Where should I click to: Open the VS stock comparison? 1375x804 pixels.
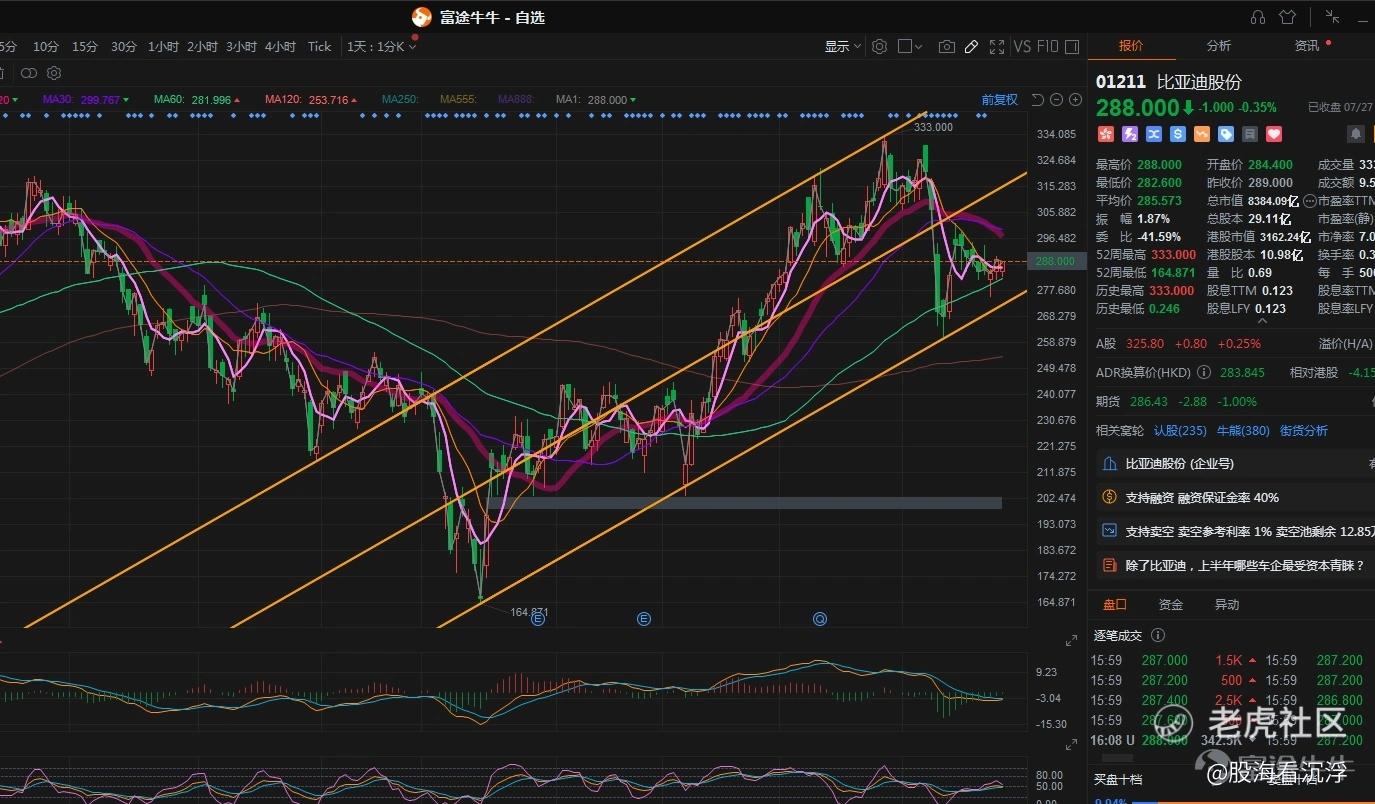click(1022, 46)
